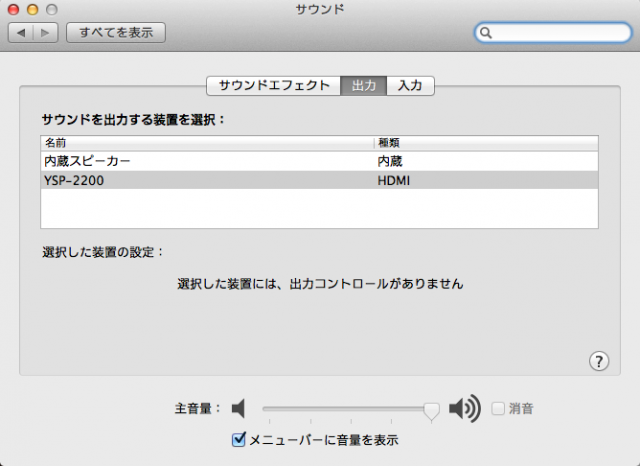Enable the 消音 mute checkbox
This screenshot has width=640, height=466.
point(498,408)
